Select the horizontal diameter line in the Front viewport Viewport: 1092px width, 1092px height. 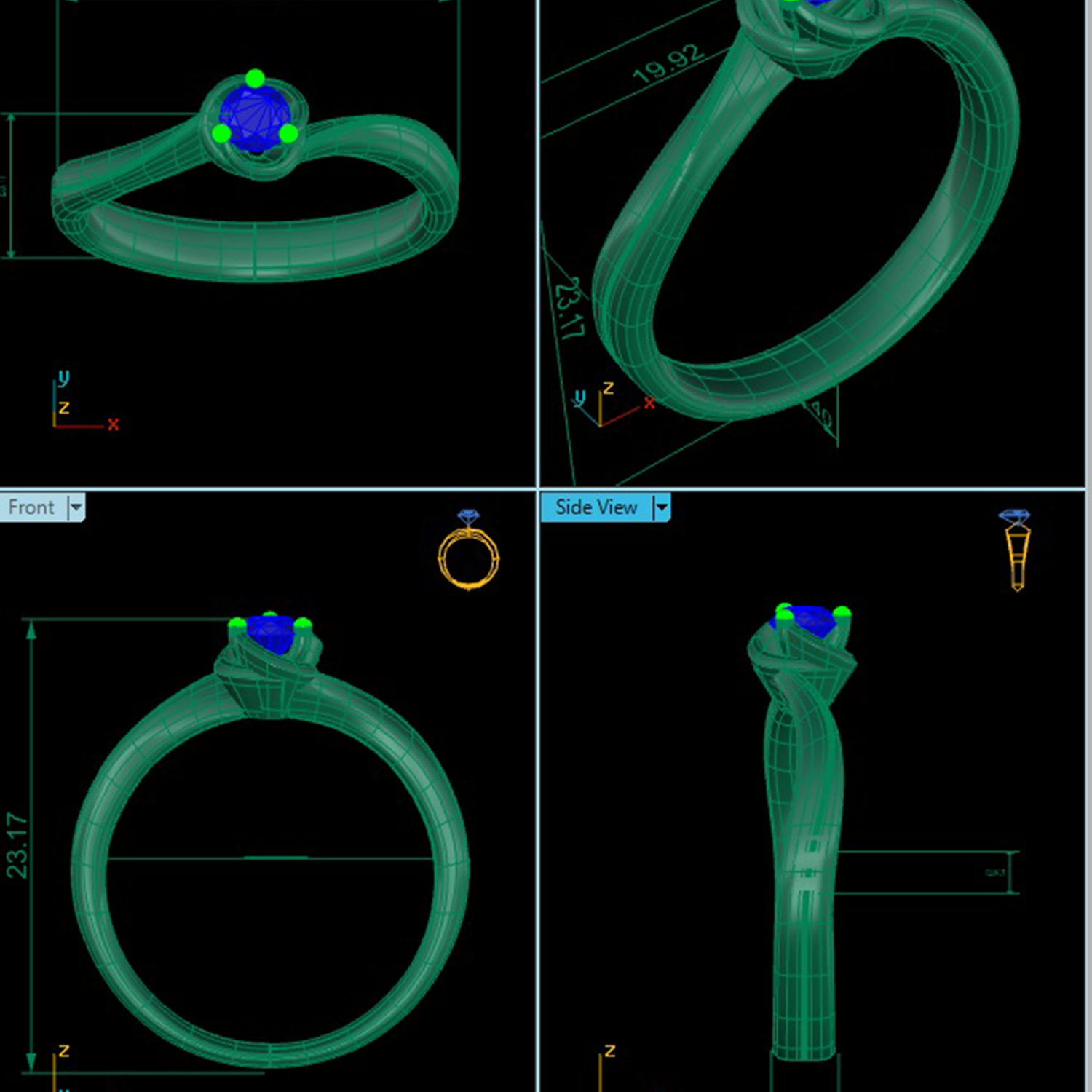(270, 858)
